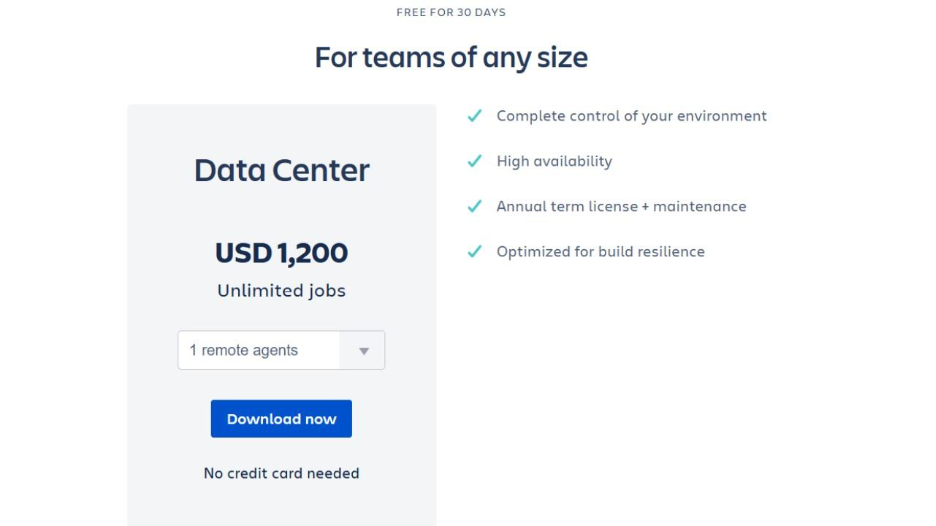
Task: Select the High availability feature text
Action: pos(554,161)
